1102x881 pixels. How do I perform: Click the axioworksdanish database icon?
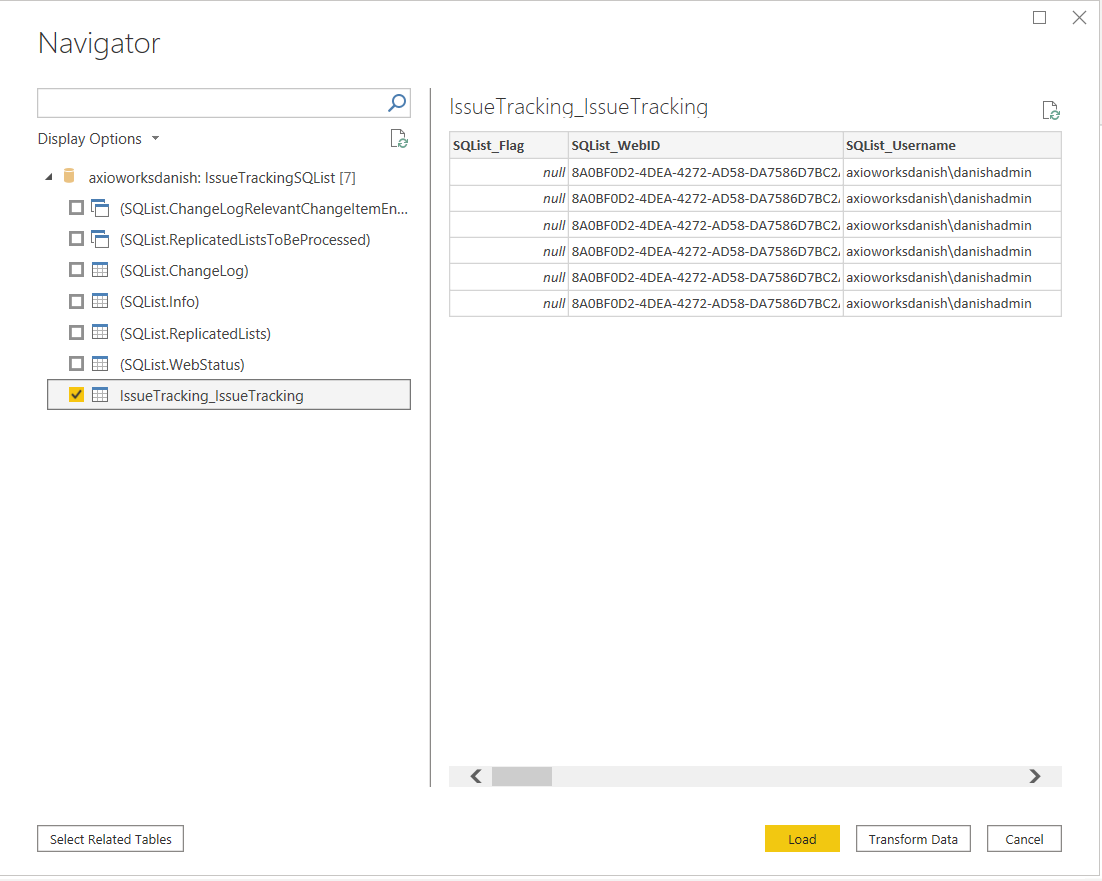click(x=69, y=177)
